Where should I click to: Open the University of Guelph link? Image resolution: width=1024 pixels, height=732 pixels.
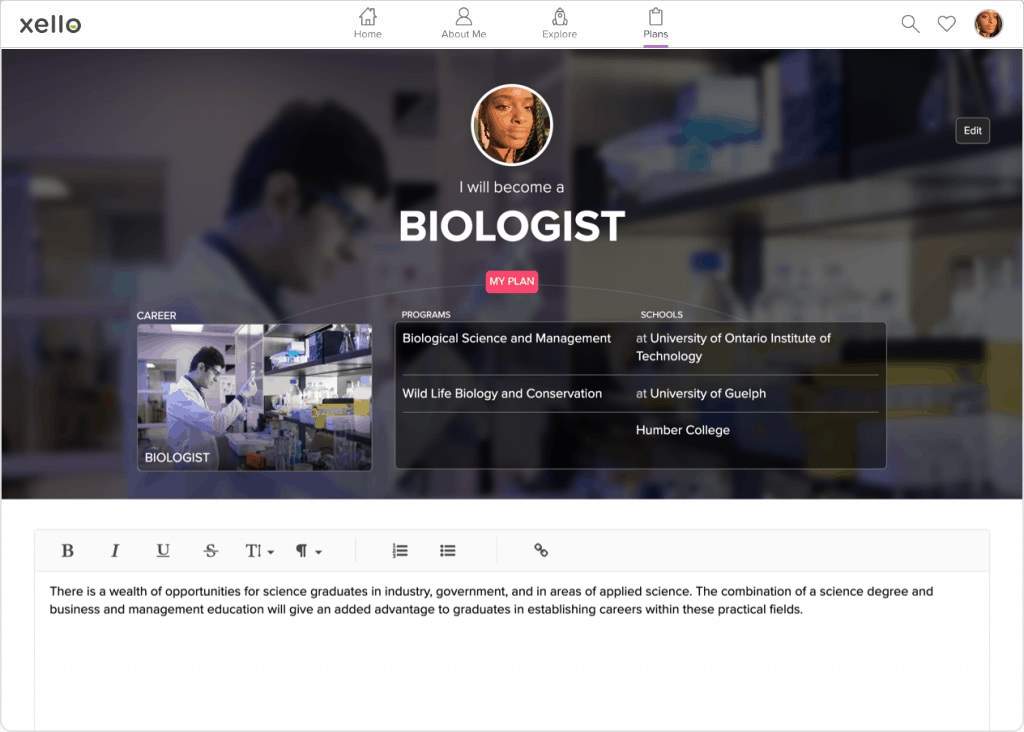pyautogui.click(x=707, y=394)
